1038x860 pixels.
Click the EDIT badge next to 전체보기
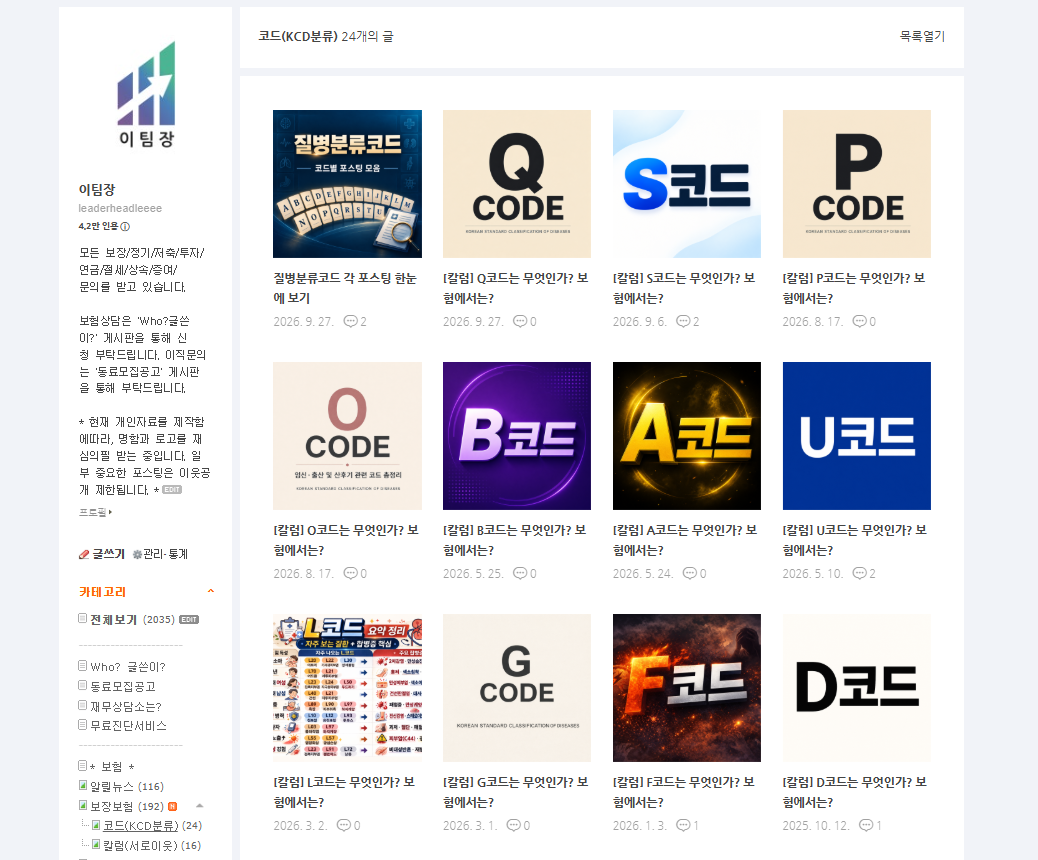(189, 620)
